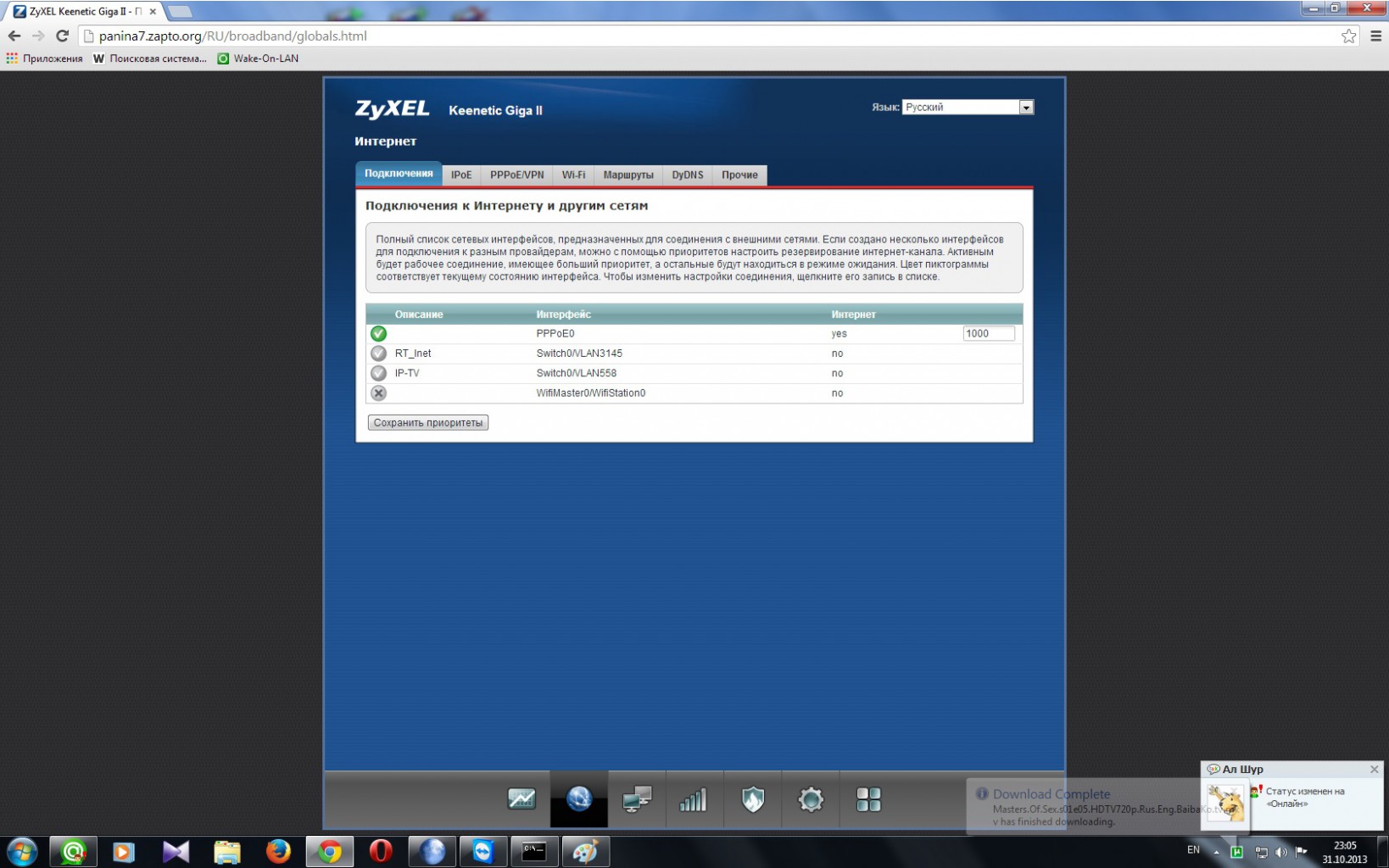This screenshot has width=1389, height=868.
Task: Open the applications grid icon
Action: click(868, 799)
